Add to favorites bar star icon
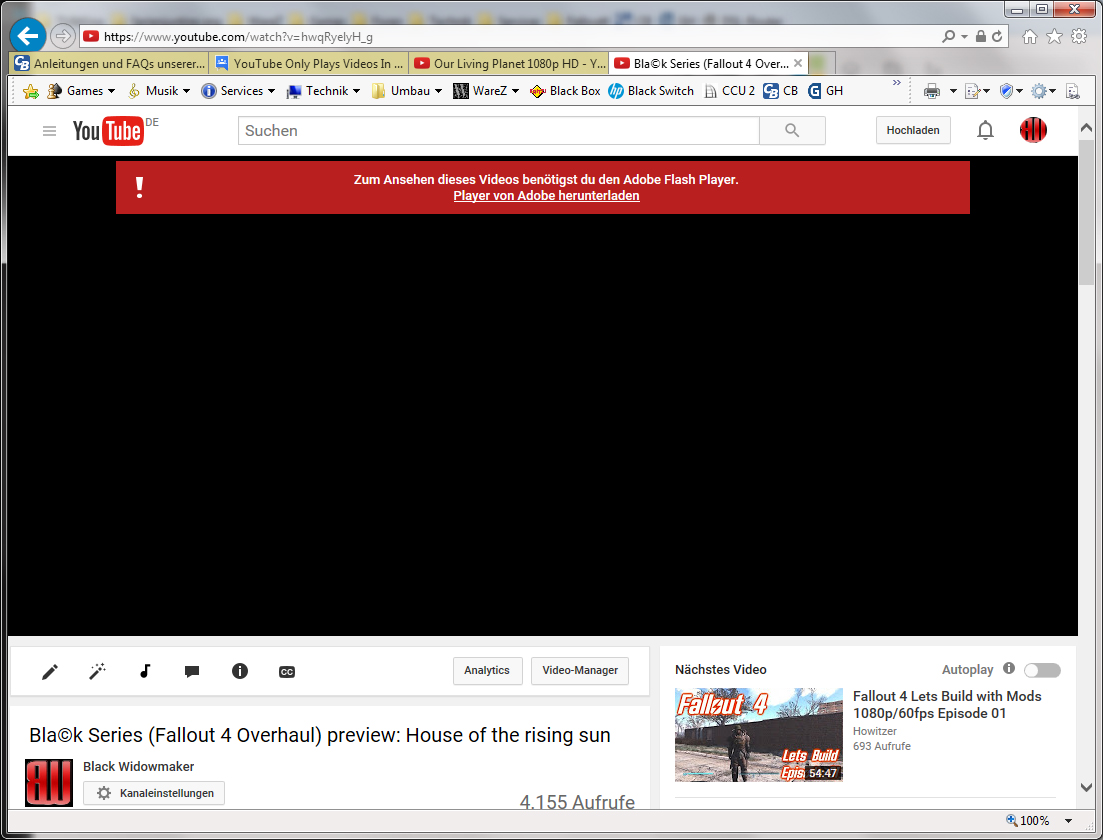This screenshot has height=840, width=1103. click(30, 91)
